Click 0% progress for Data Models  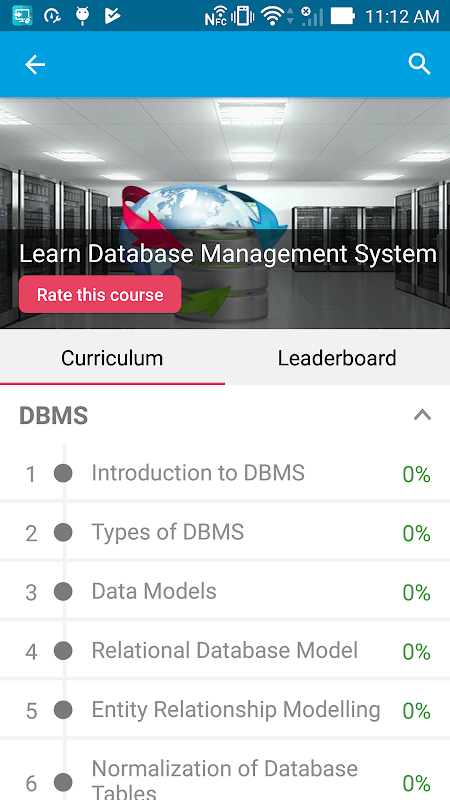[x=416, y=593]
